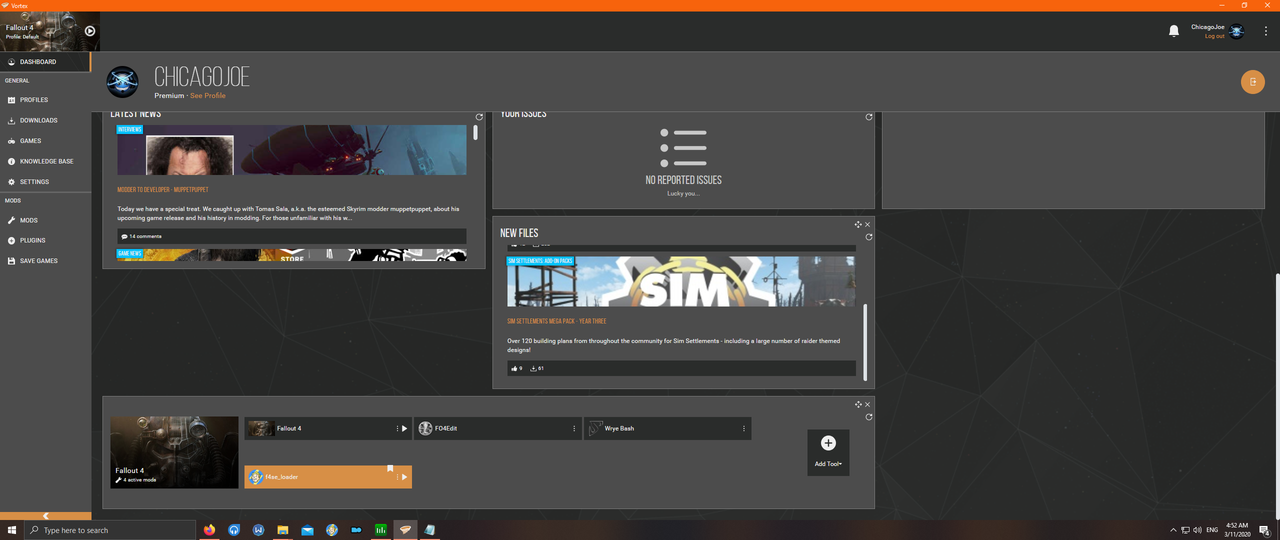
Task: Click the Log out link
Action: 1214,36
